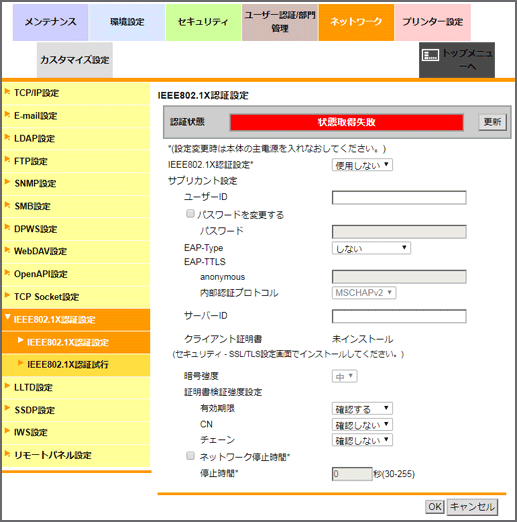Image resolution: width=517 pixels, height=522 pixels.
Task: Click the arrow icon beside SNMP設定
Action: (7, 182)
